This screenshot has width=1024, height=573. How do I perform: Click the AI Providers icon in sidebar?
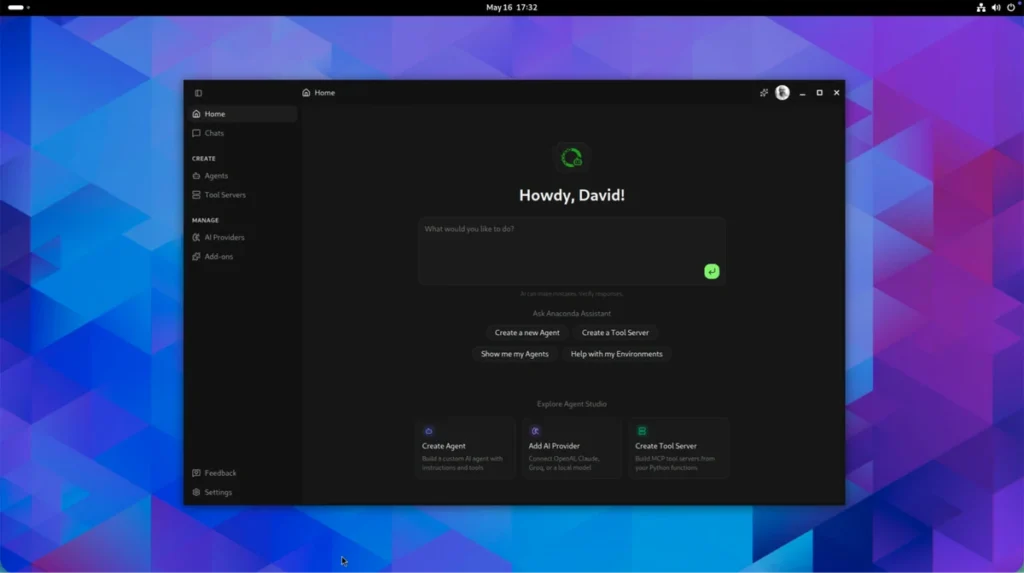point(197,237)
